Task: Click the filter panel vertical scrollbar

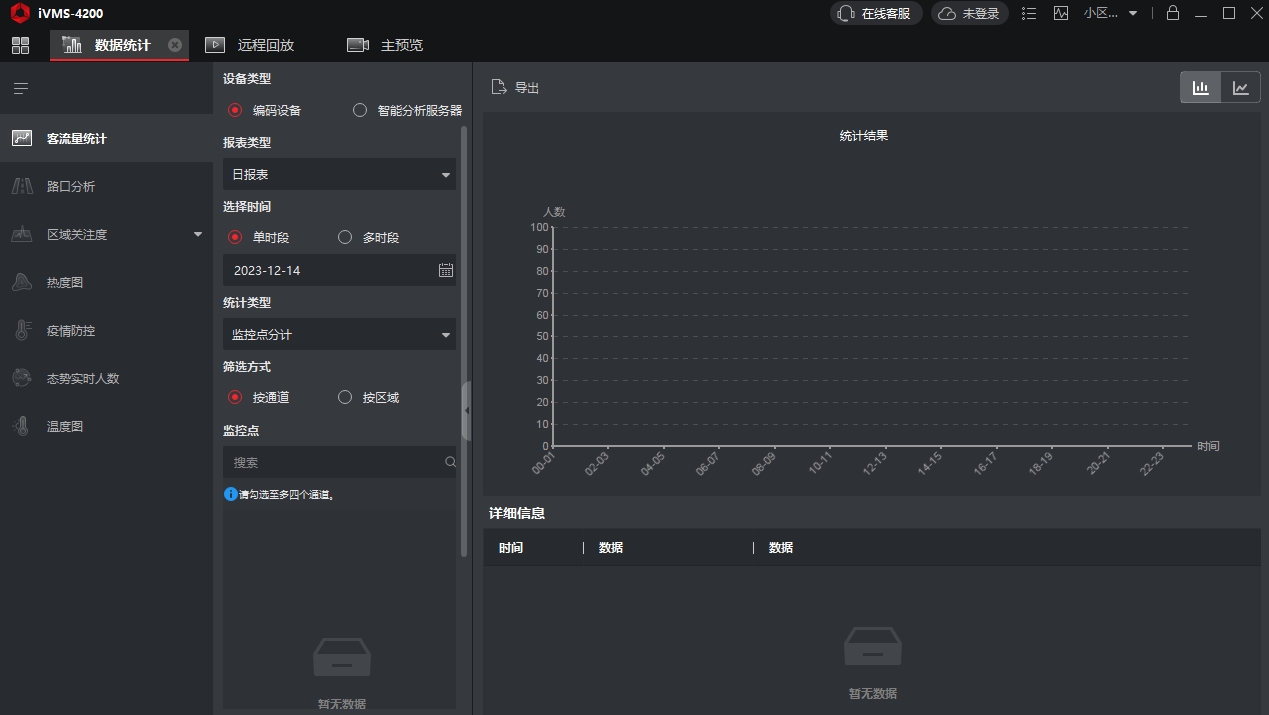Action: point(463,340)
